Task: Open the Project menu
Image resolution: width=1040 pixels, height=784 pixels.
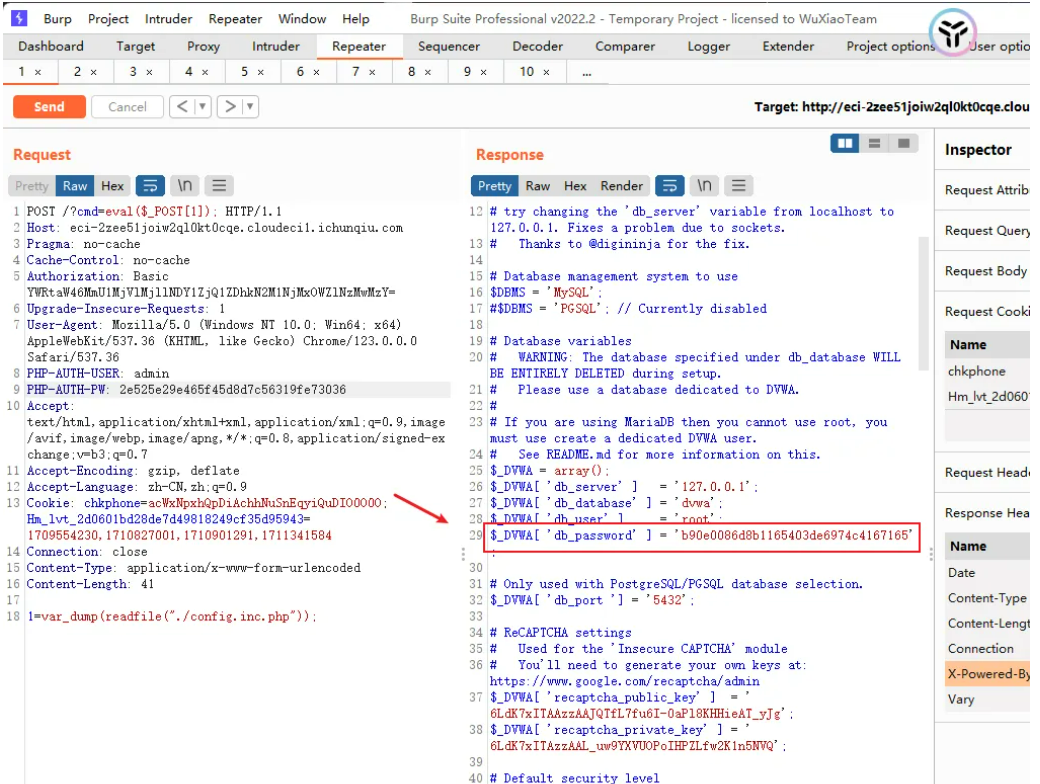Action: coord(108,19)
